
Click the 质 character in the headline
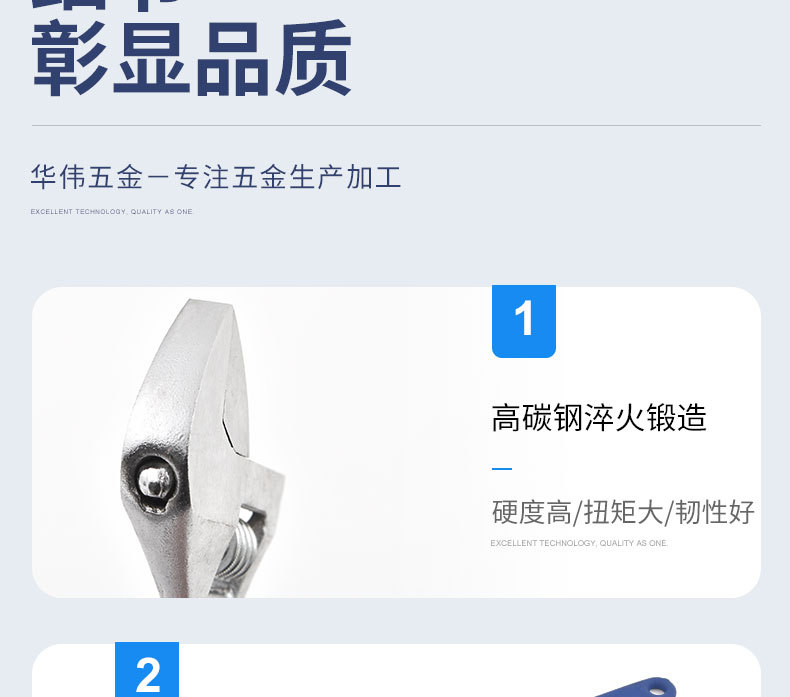[x=313, y=58]
